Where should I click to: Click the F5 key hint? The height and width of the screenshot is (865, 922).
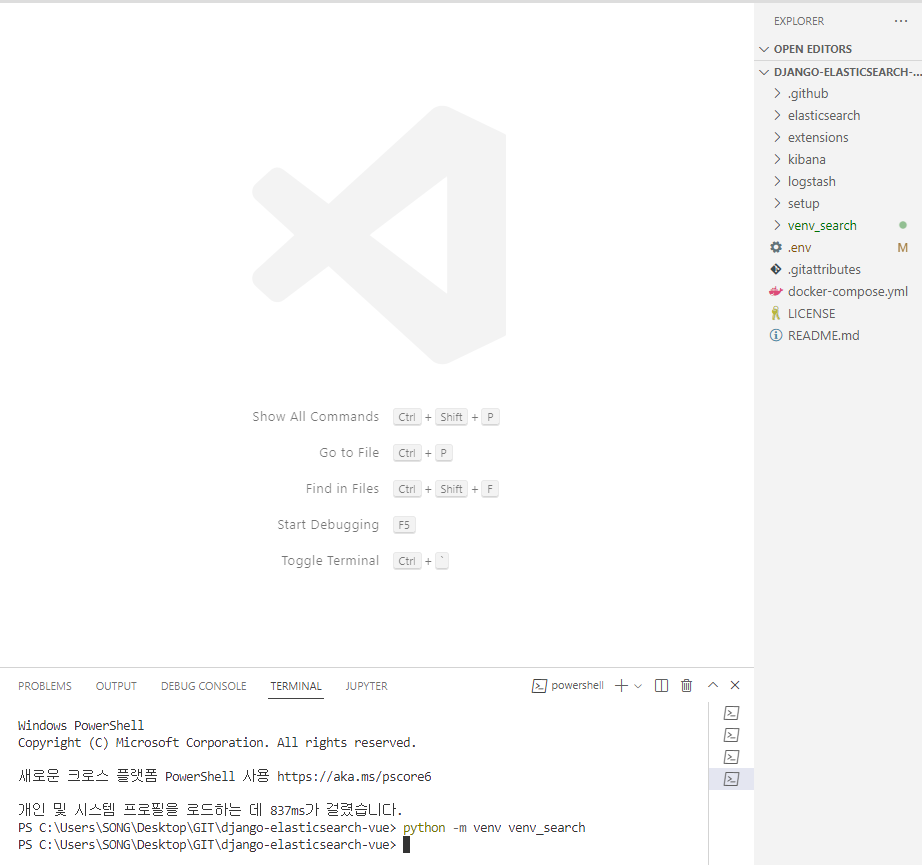click(x=404, y=525)
